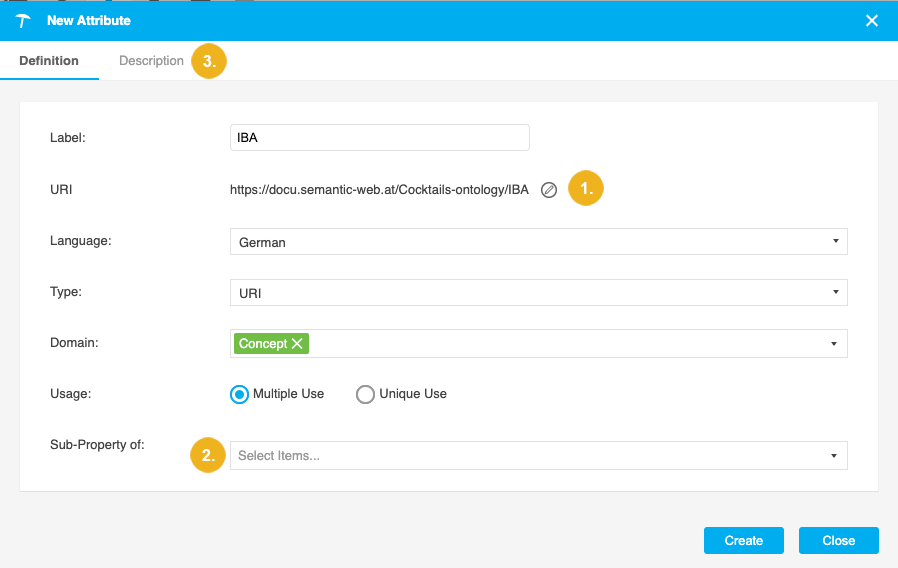The height and width of the screenshot is (568, 898).
Task: Focus the Label input field containing IBA
Action: point(380,137)
